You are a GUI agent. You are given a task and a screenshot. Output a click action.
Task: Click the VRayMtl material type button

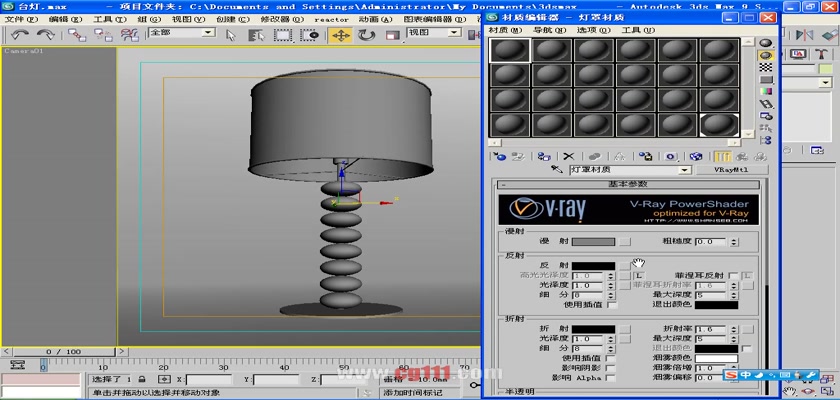pyautogui.click(x=732, y=170)
